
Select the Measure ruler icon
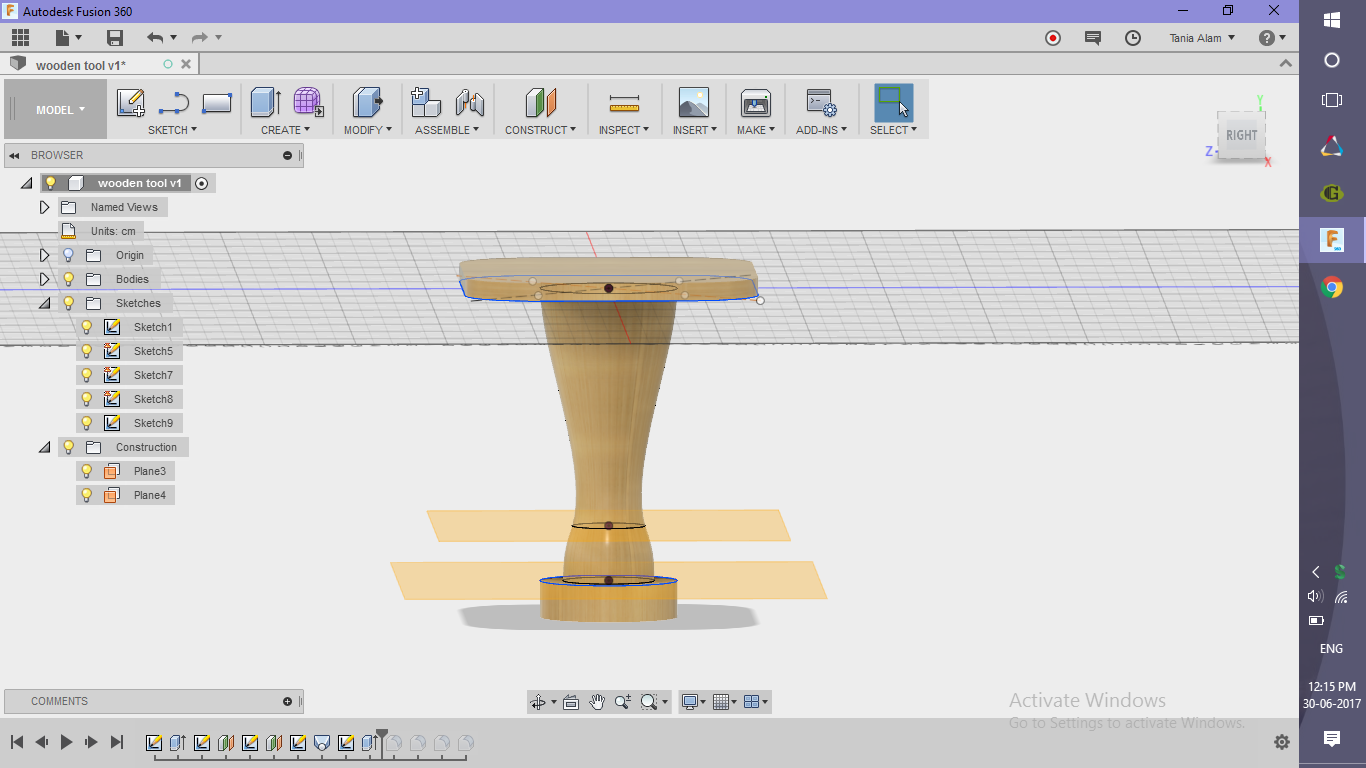point(624,103)
